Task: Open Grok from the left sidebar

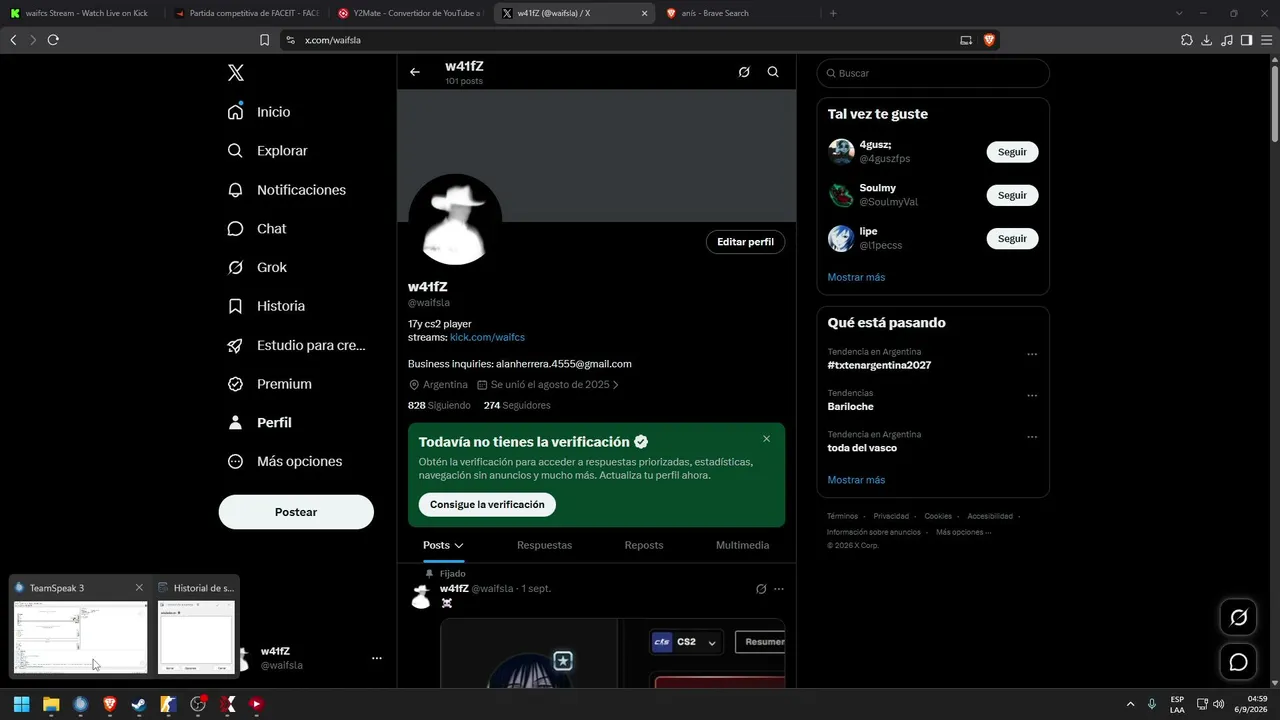Action: (257, 268)
